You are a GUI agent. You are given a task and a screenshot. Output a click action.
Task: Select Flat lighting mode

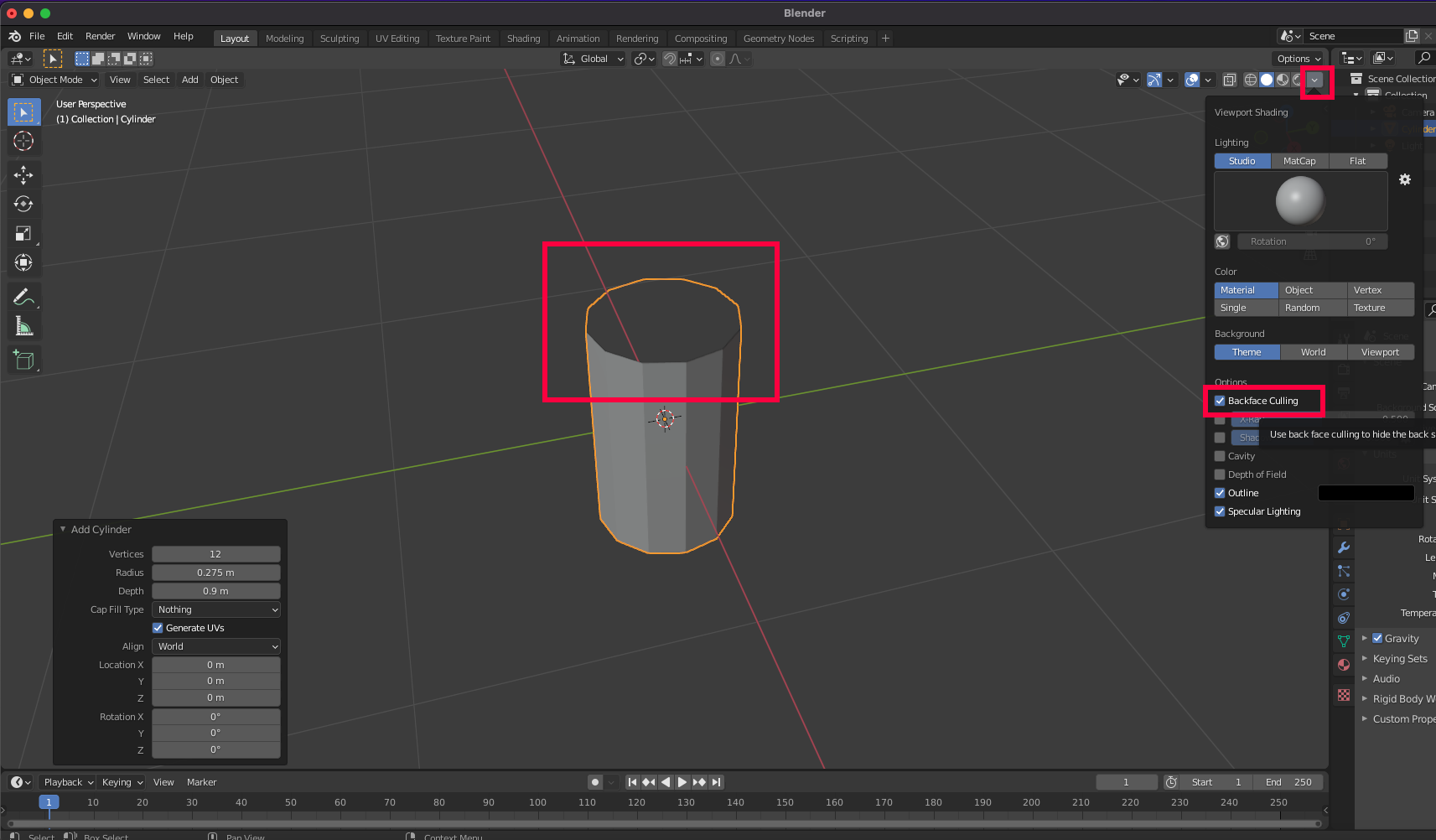pos(1358,161)
